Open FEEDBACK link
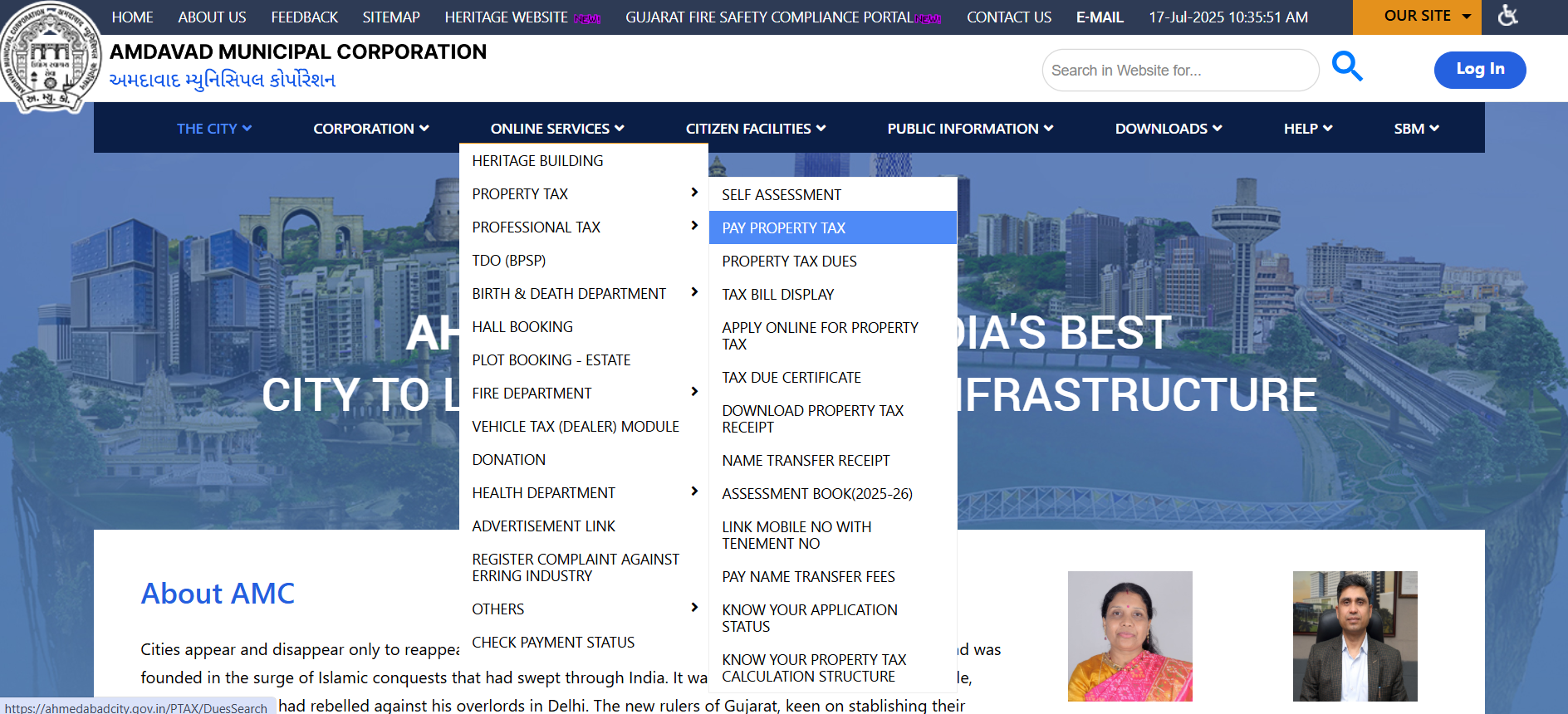 (305, 17)
